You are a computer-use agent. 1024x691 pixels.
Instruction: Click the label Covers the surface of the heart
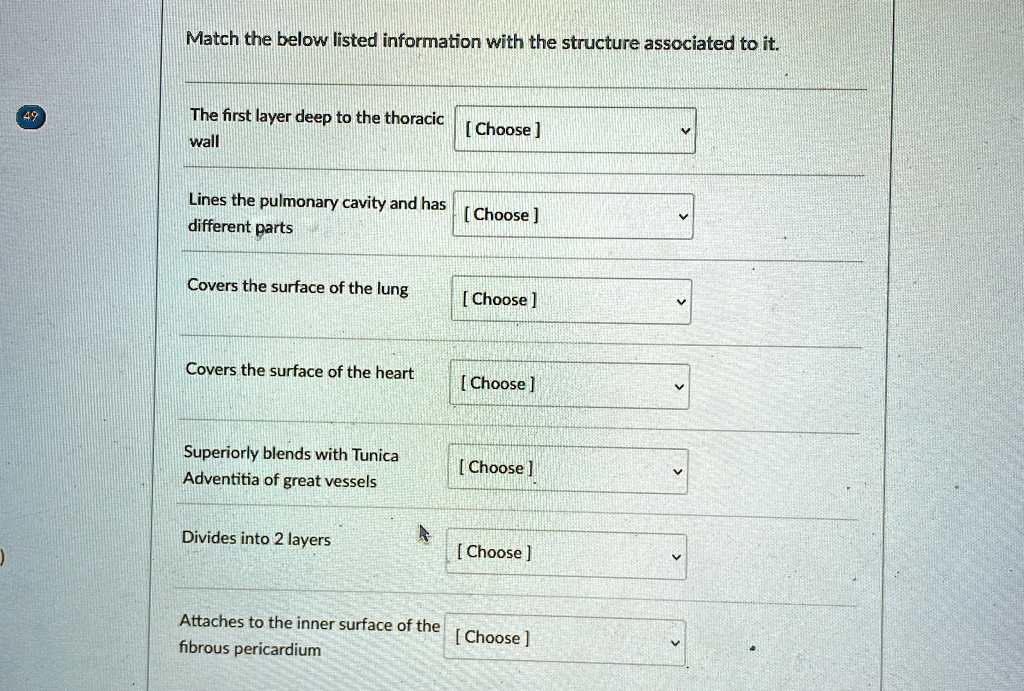click(x=300, y=371)
